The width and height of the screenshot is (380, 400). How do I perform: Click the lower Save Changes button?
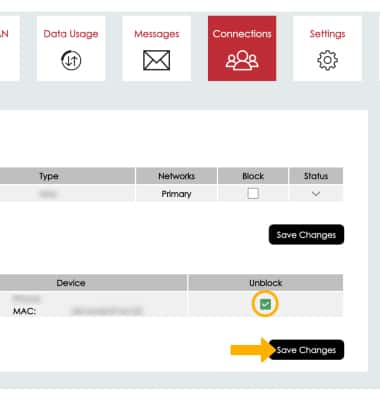pyautogui.click(x=306, y=350)
